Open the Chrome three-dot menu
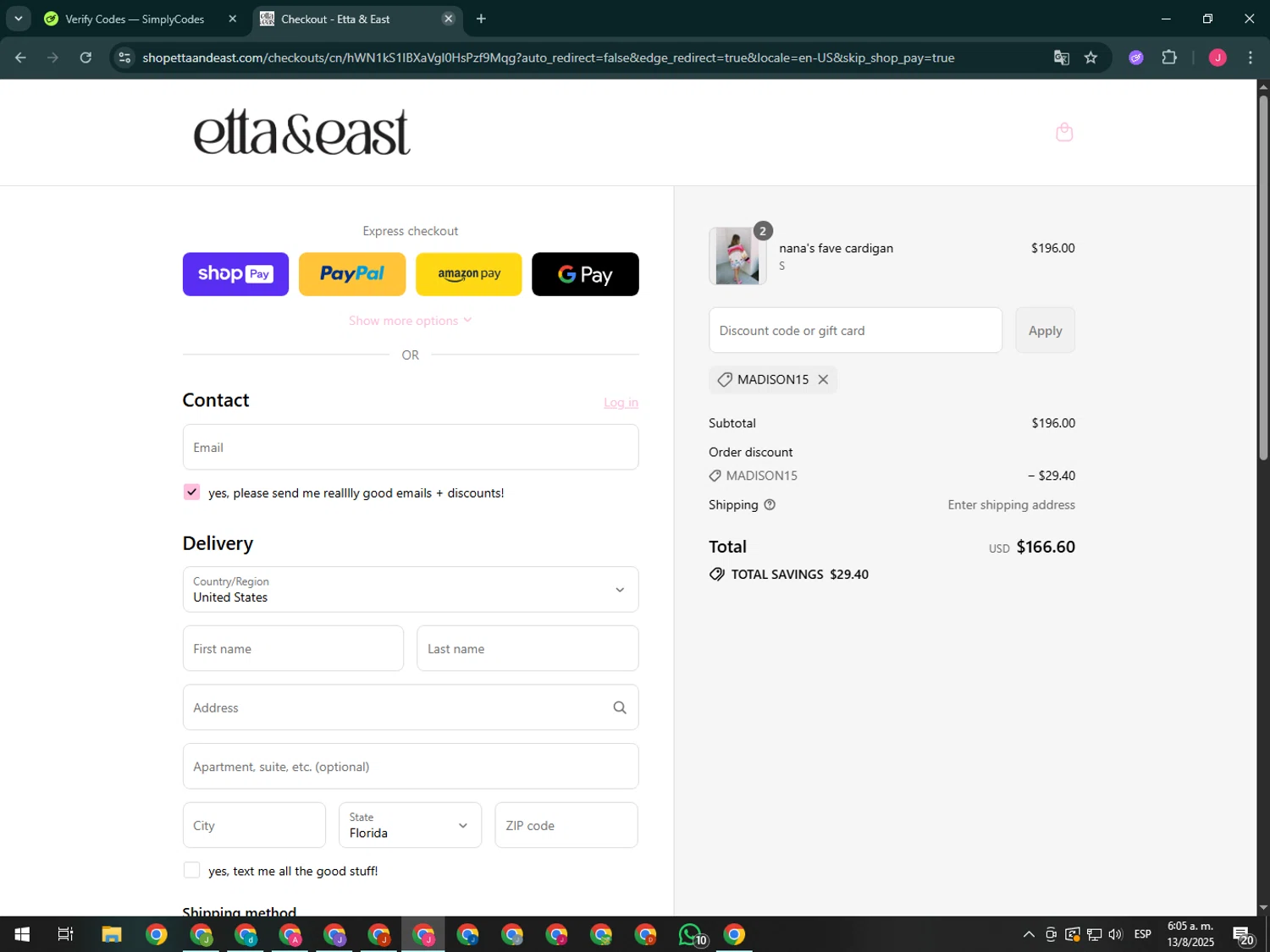 (1251, 58)
